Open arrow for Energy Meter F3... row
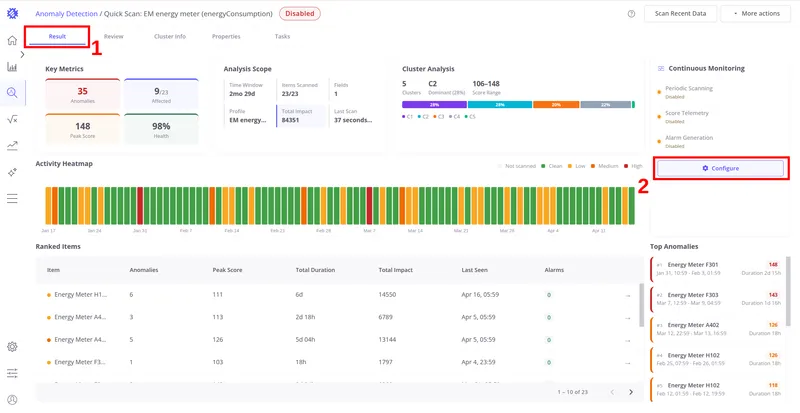Image resolution: width=800 pixels, height=413 pixels. click(628, 363)
